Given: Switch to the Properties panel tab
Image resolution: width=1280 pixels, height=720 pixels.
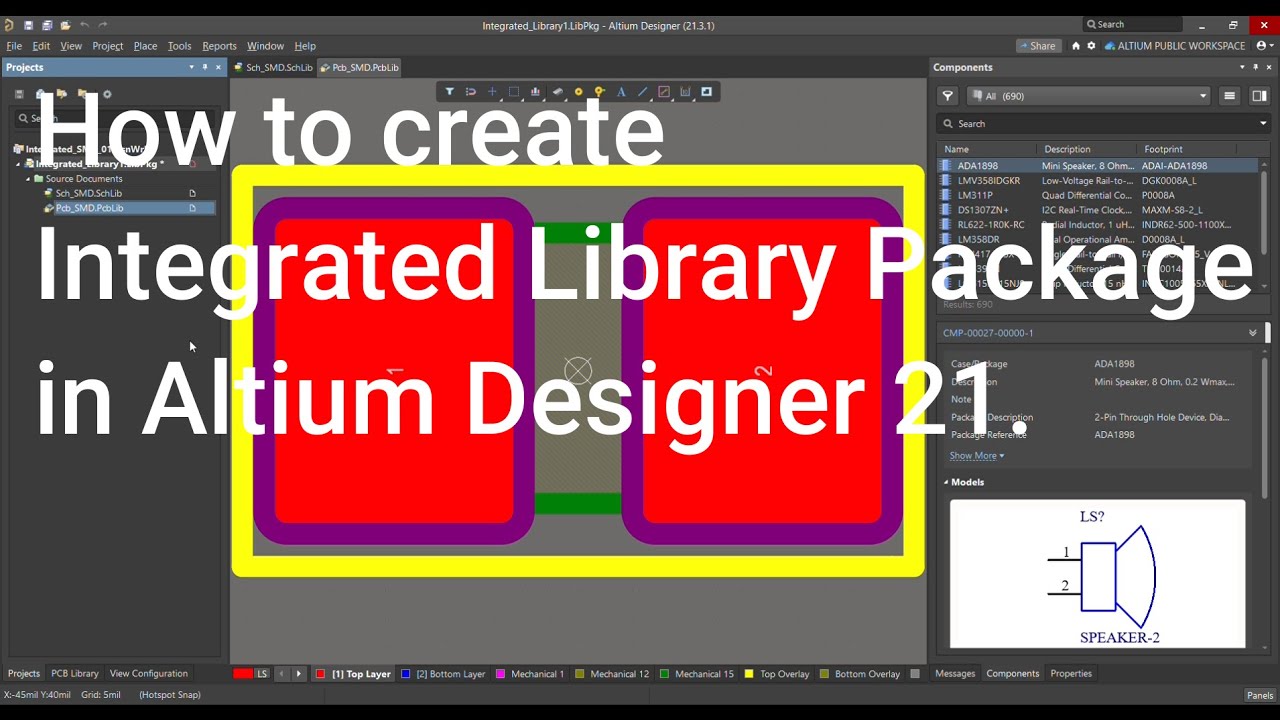Looking at the screenshot, I should 1071,674.
